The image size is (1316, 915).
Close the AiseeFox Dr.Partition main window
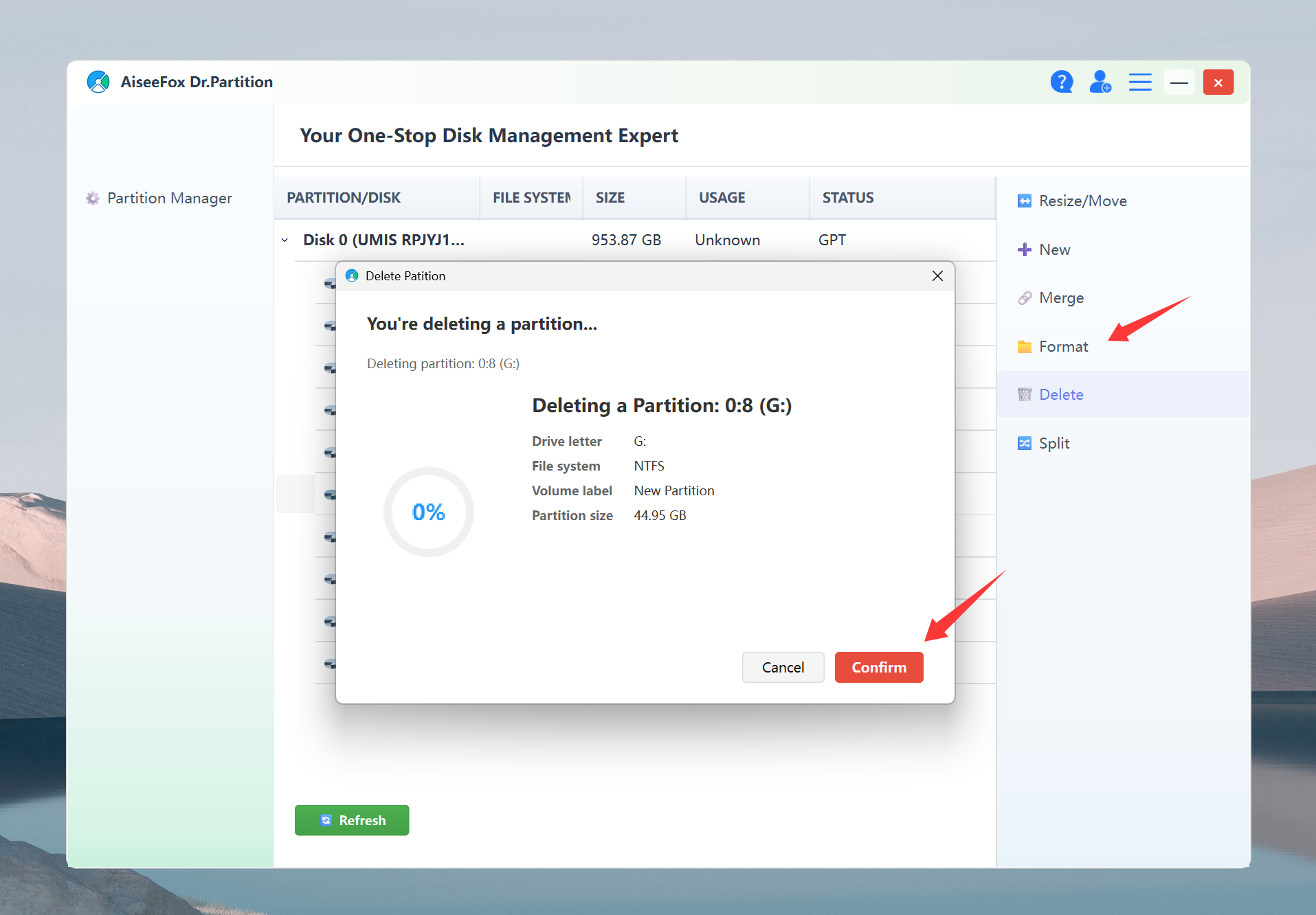point(1218,82)
